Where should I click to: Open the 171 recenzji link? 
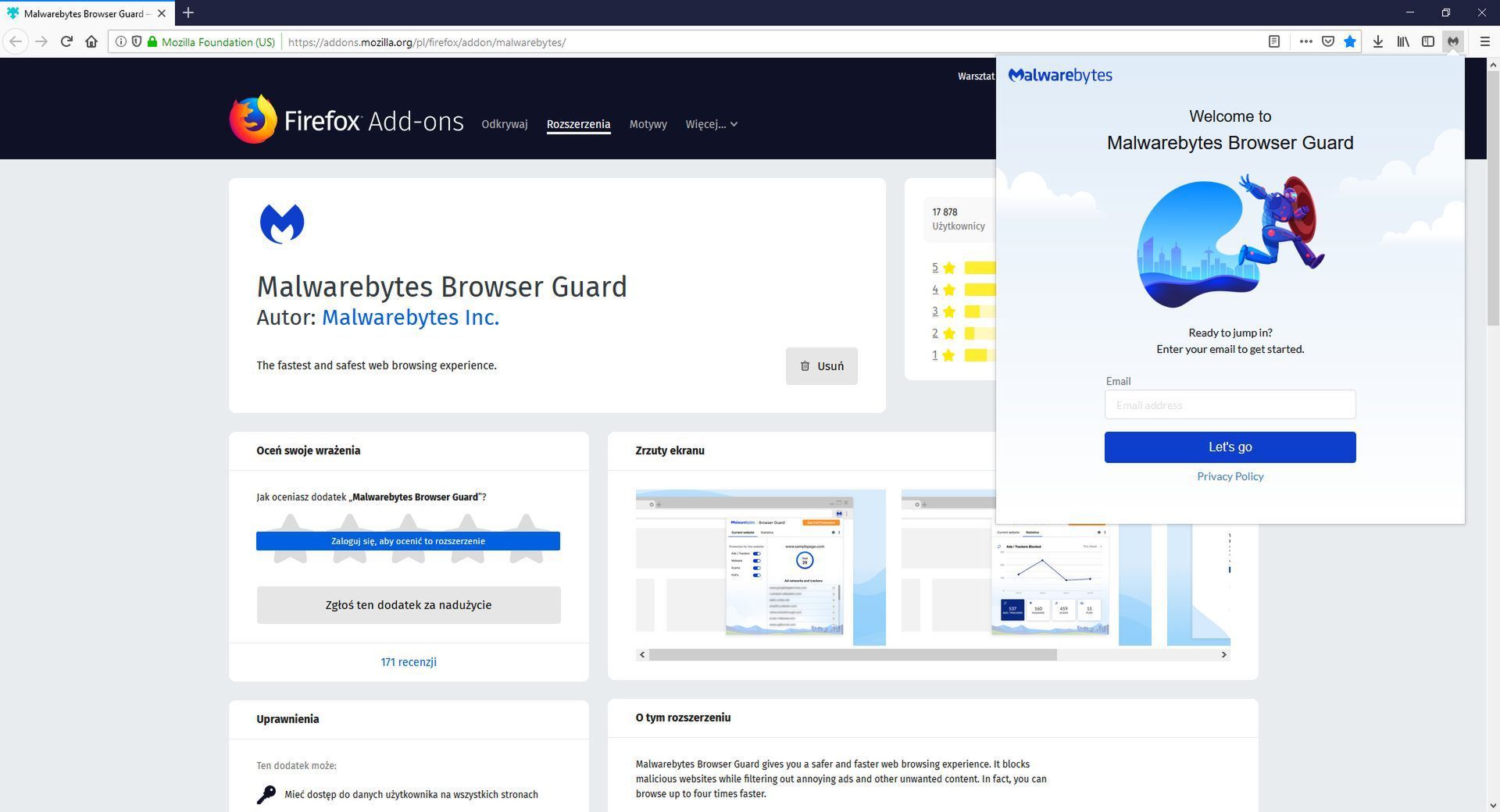point(409,662)
